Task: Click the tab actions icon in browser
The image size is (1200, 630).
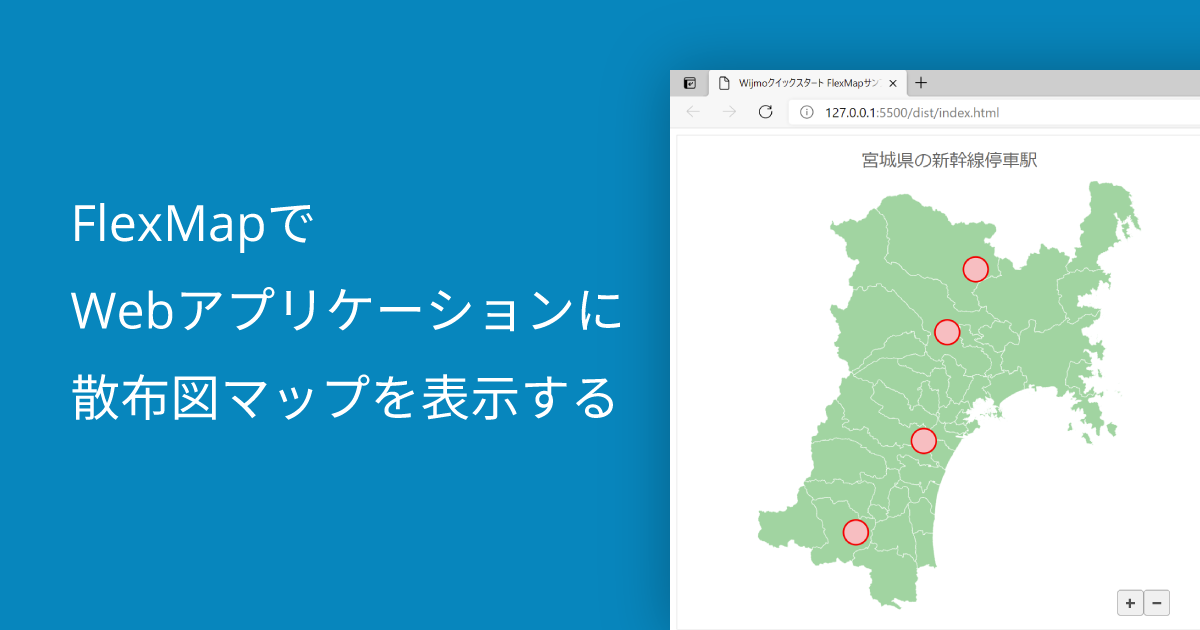Action: (x=689, y=84)
